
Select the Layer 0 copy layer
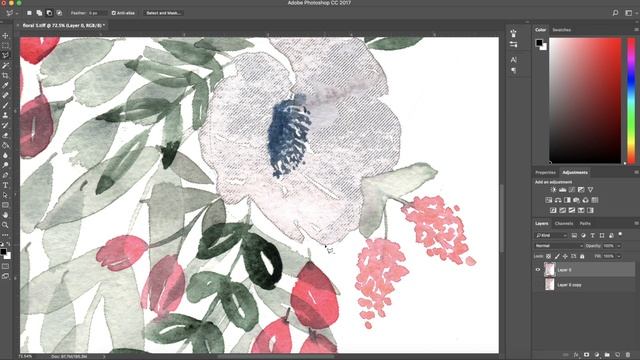click(584, 284)
